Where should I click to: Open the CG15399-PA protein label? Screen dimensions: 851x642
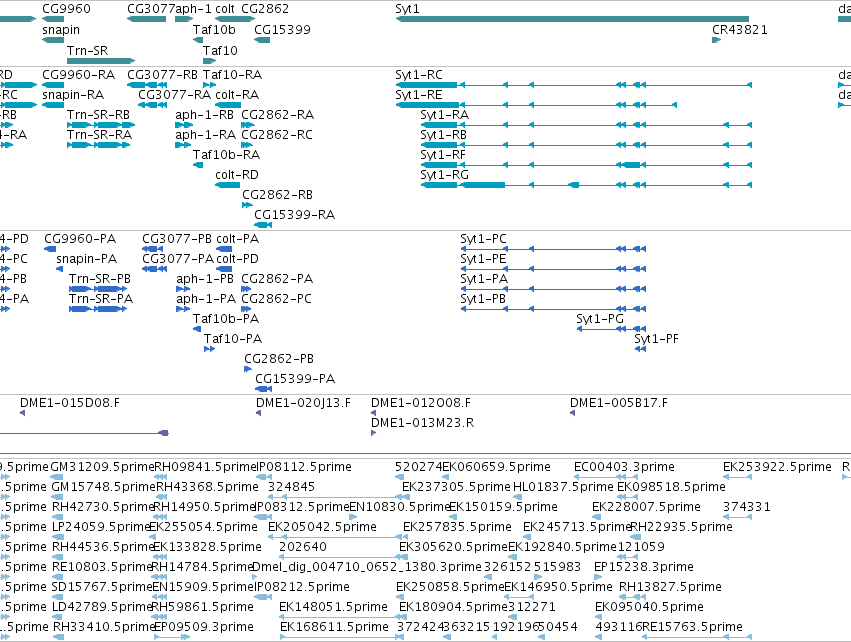295,379
